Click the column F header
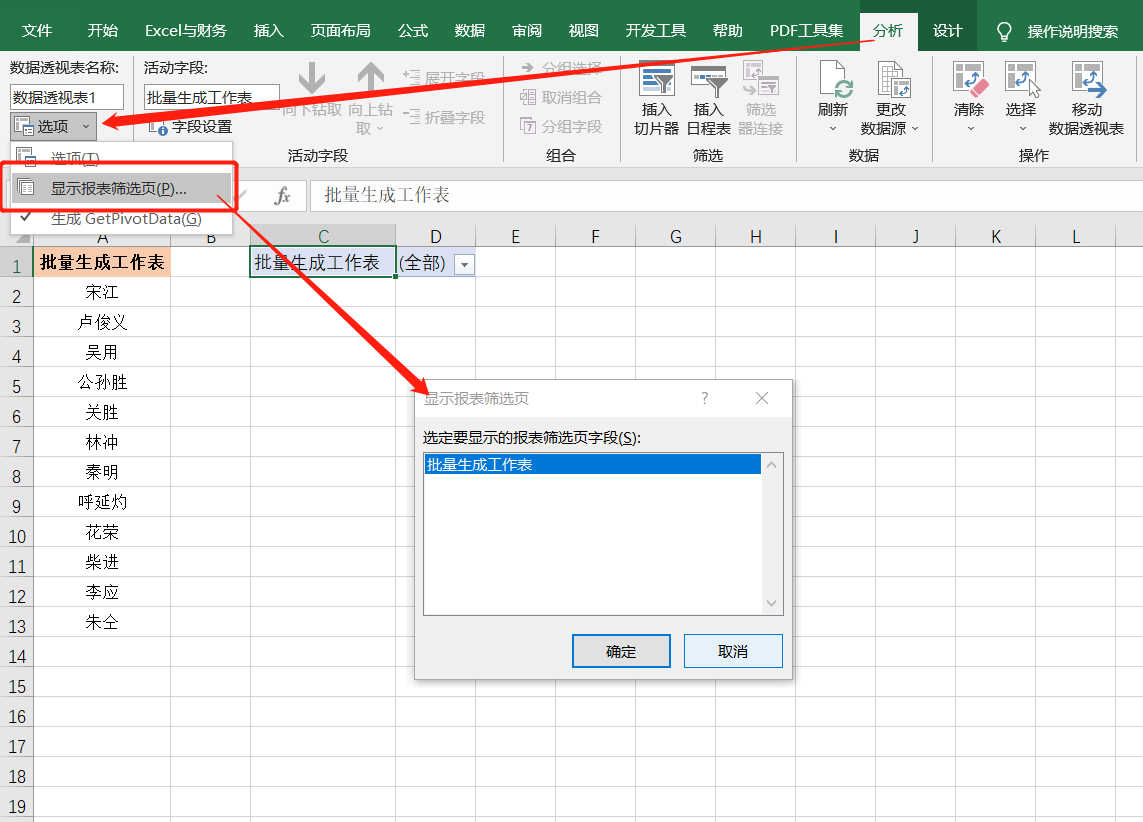Image resolution: width=1143 pixels, height=822 pixels. pos(596,236)
